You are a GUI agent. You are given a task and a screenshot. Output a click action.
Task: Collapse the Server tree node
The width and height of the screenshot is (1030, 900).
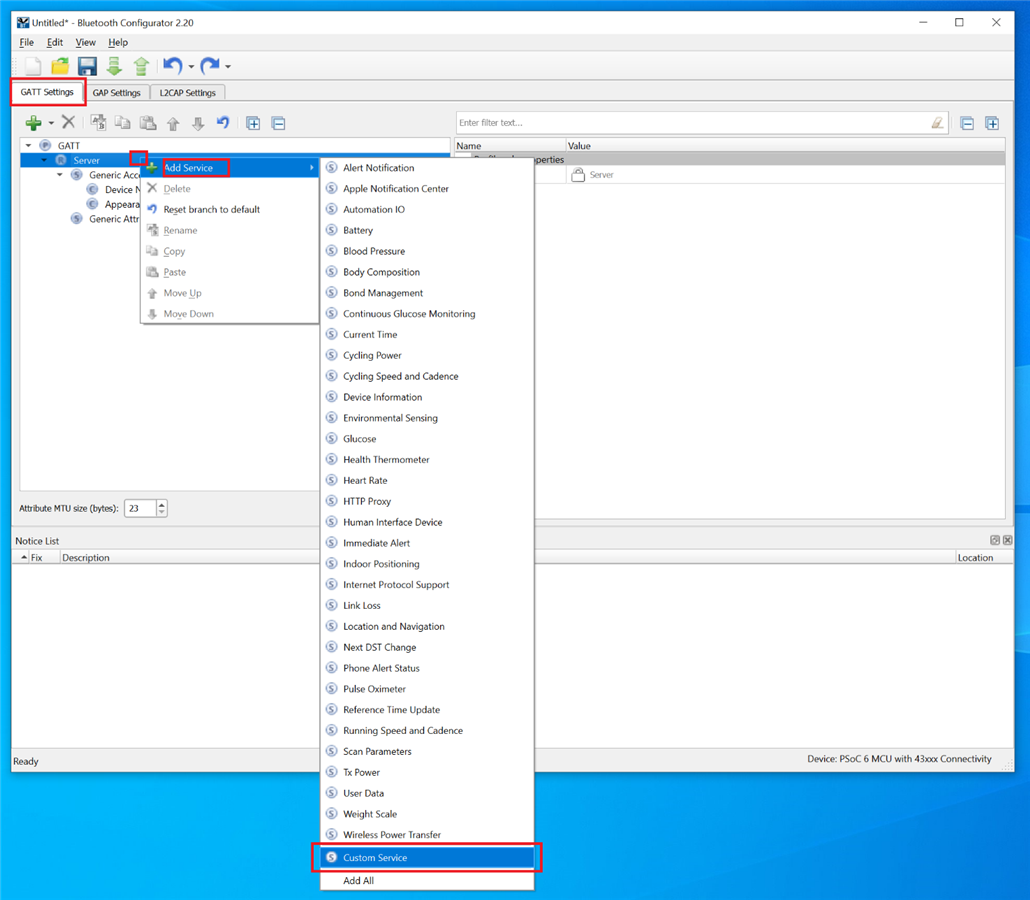(x=44, y=160)
